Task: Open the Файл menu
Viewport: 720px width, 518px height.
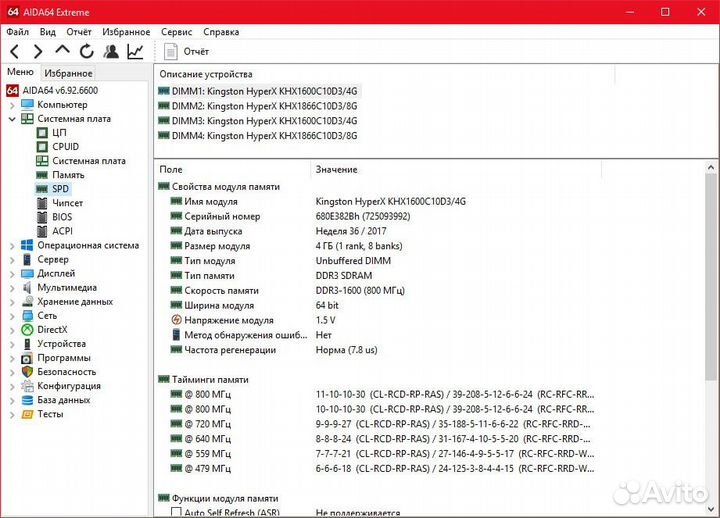Action: pos(17,32)
